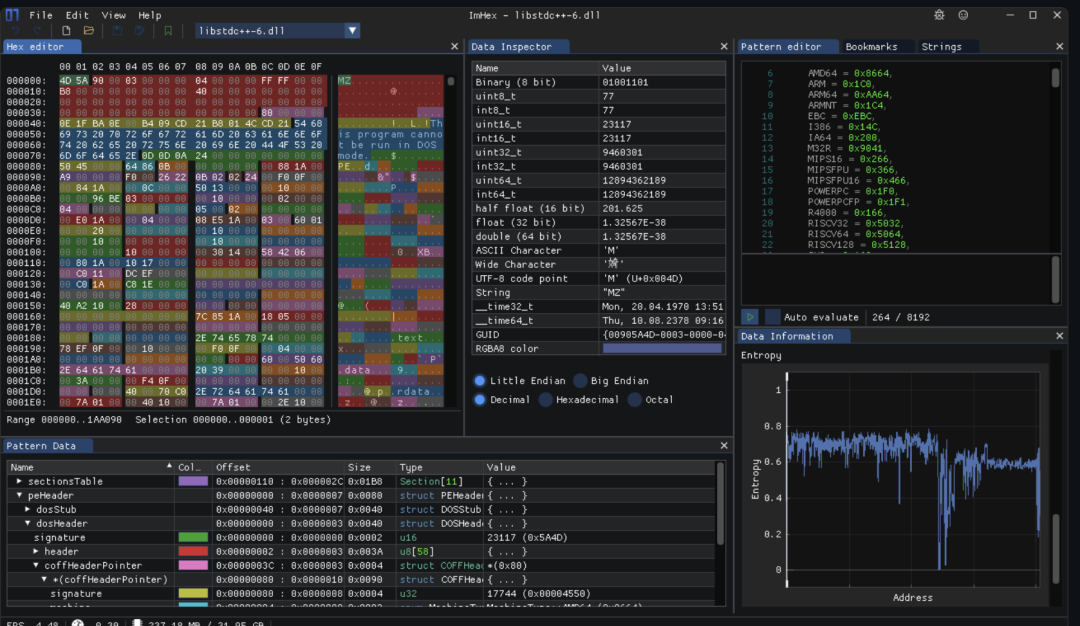The width and height of the screenshot is (1080, 626).
Task: Close the Pattern editor panel
Action: pyautogui.click(x=1059, y=46)
